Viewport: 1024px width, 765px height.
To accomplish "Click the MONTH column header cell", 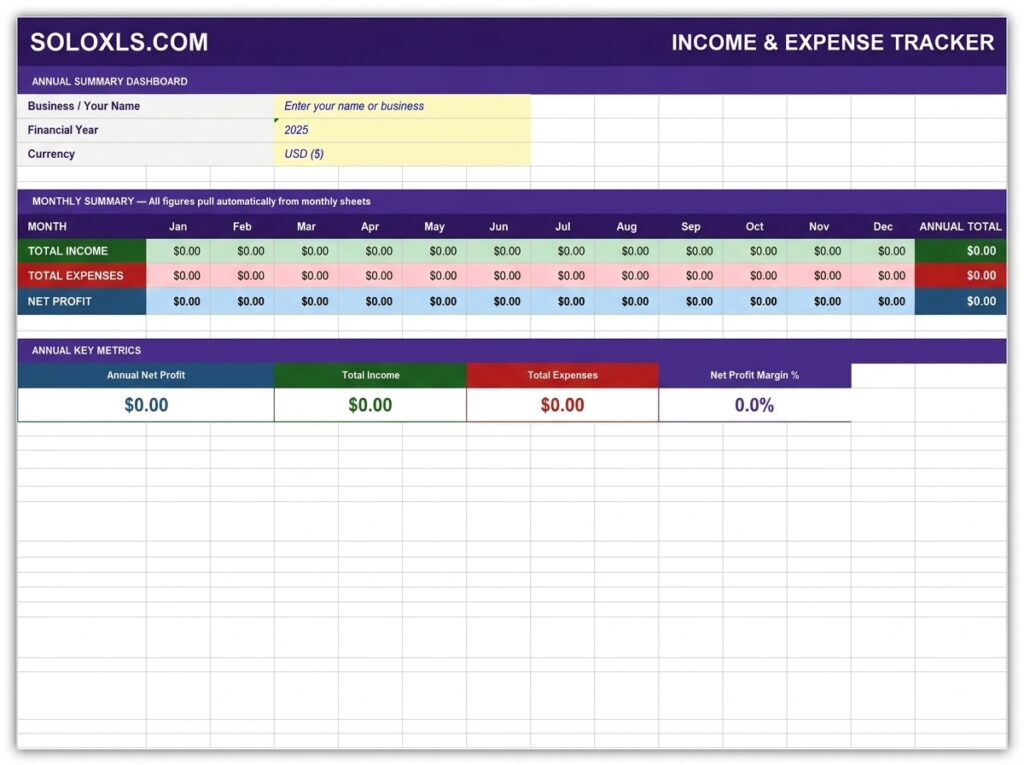I will [82, 226].
